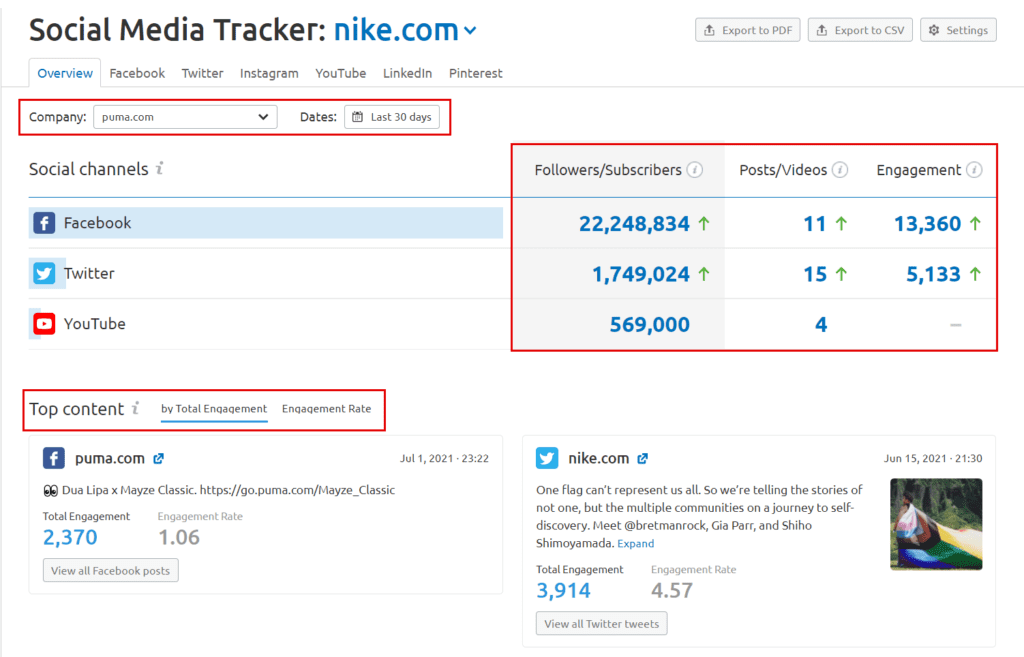The image size is (1024, 657).
Task: Switch to the Pinterest tab
Action: click(x=475, y=73)
